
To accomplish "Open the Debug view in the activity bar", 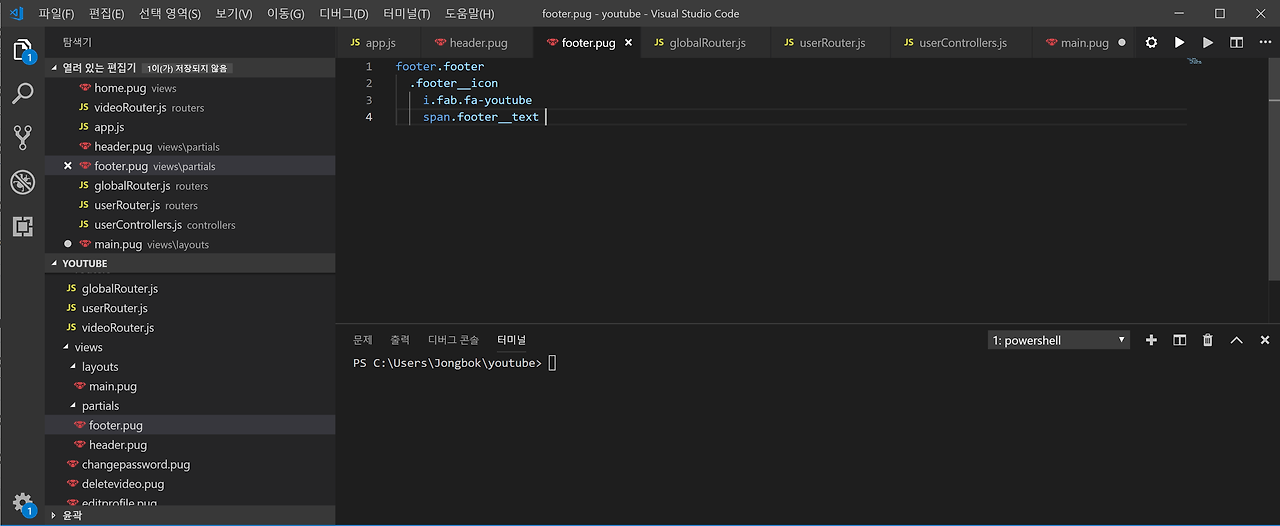I will point(22,182).
